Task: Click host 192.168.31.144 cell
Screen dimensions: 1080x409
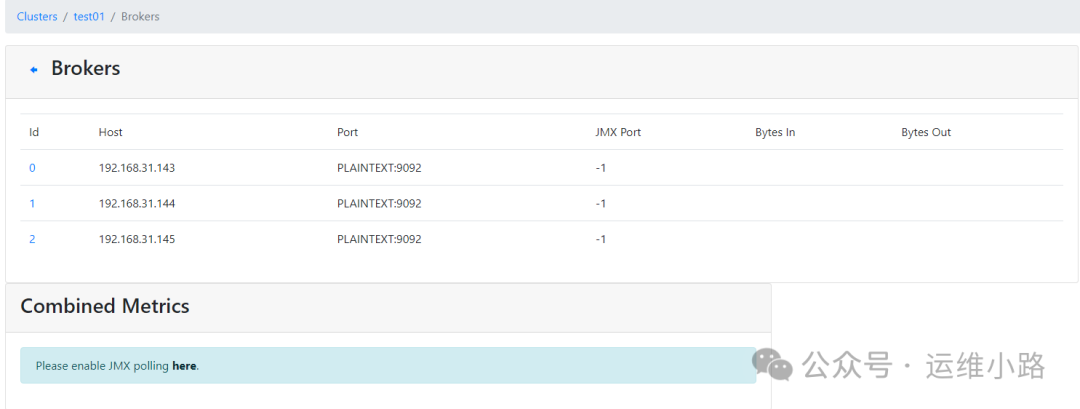Action: [x=136, y=204]
